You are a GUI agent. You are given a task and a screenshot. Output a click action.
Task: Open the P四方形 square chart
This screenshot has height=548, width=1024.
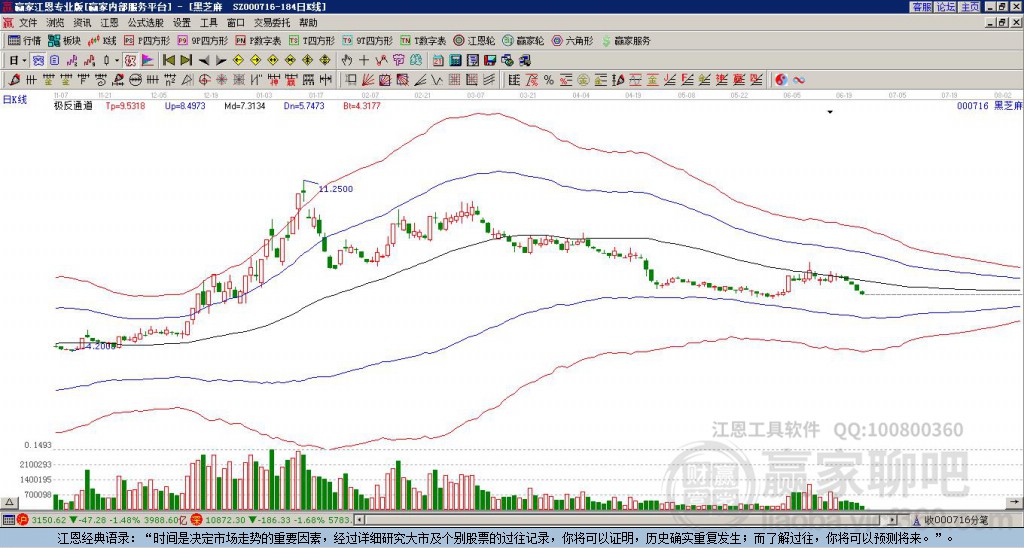(x=148, y=40)
